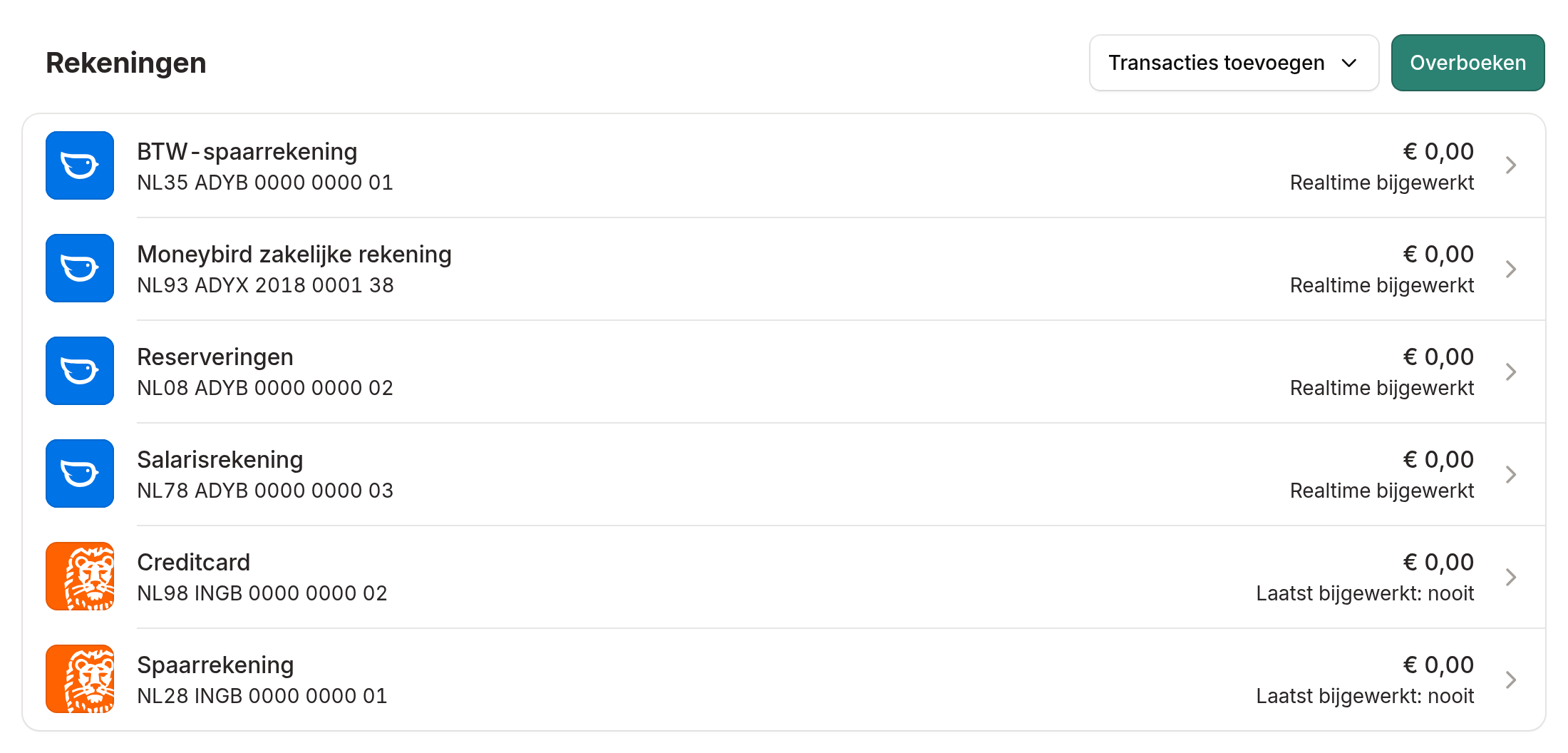Click ING lion icon beside Creditcard

80,576
